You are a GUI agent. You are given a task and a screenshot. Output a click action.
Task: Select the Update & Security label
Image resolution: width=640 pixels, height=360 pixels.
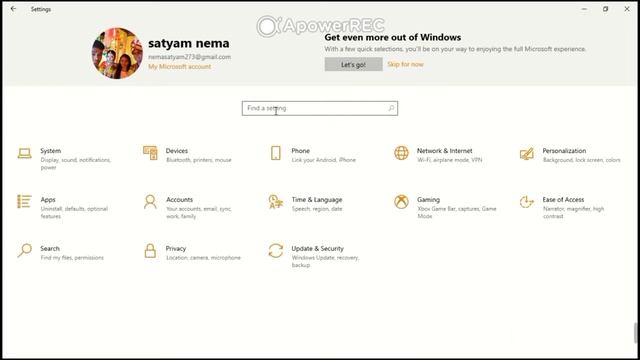[x=318, y=248]
